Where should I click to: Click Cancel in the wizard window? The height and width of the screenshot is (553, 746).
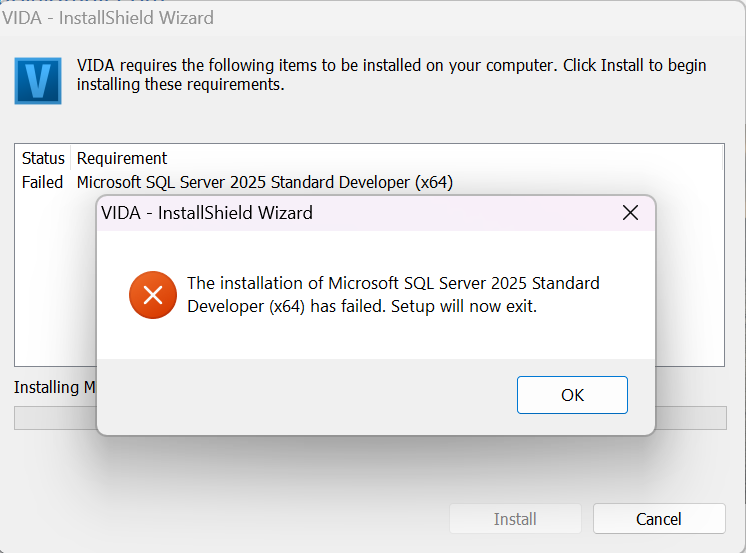[659, 519]
